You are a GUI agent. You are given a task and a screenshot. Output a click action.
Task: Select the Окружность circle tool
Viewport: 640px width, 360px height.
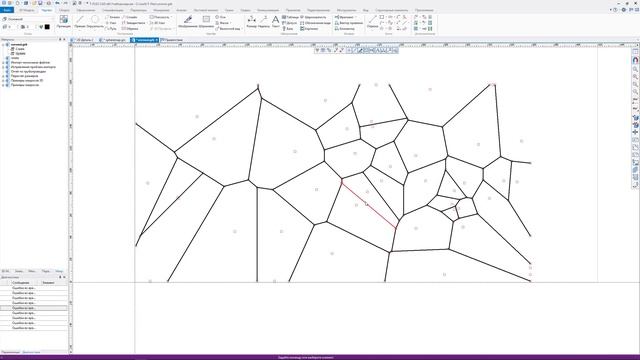tap(95, 22)
